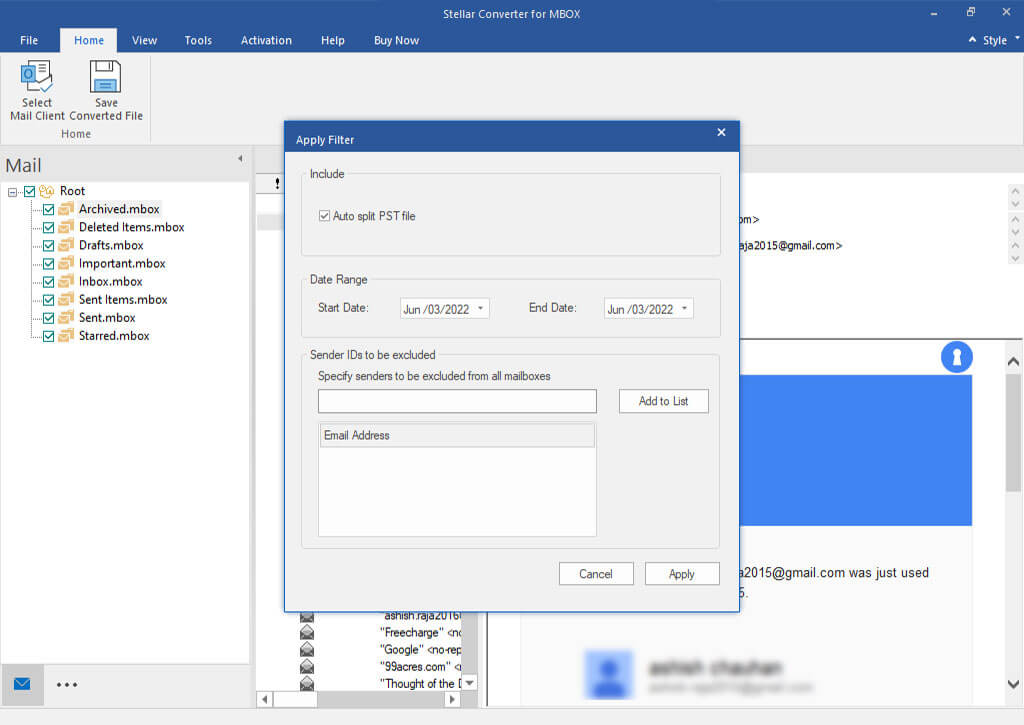Open the End Date dropdown
1024x725 pixels.
pyautogui.click(x=684, y=308)
